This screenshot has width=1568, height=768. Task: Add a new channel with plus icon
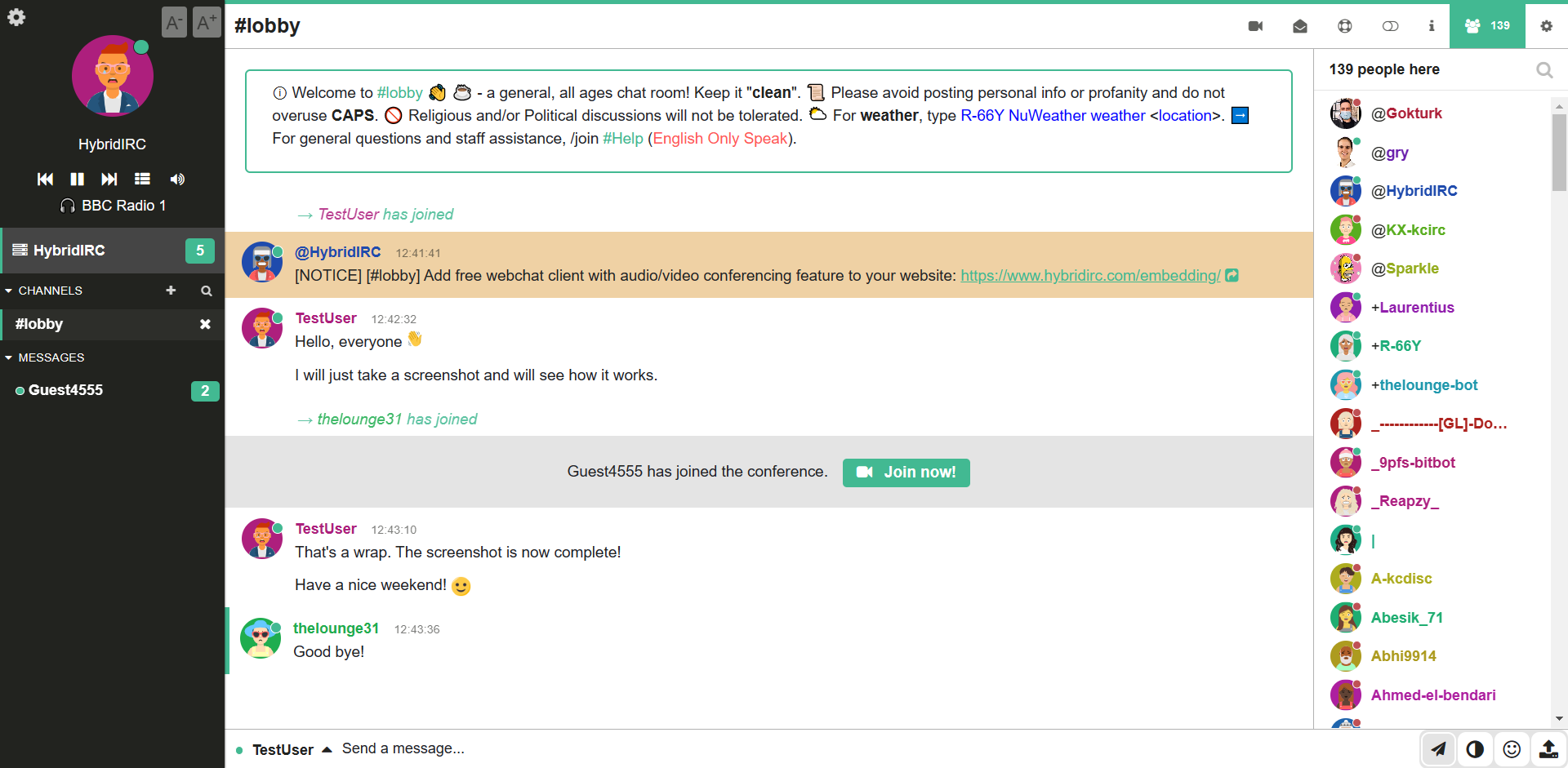pyautogui.click(x=171, y=291)
